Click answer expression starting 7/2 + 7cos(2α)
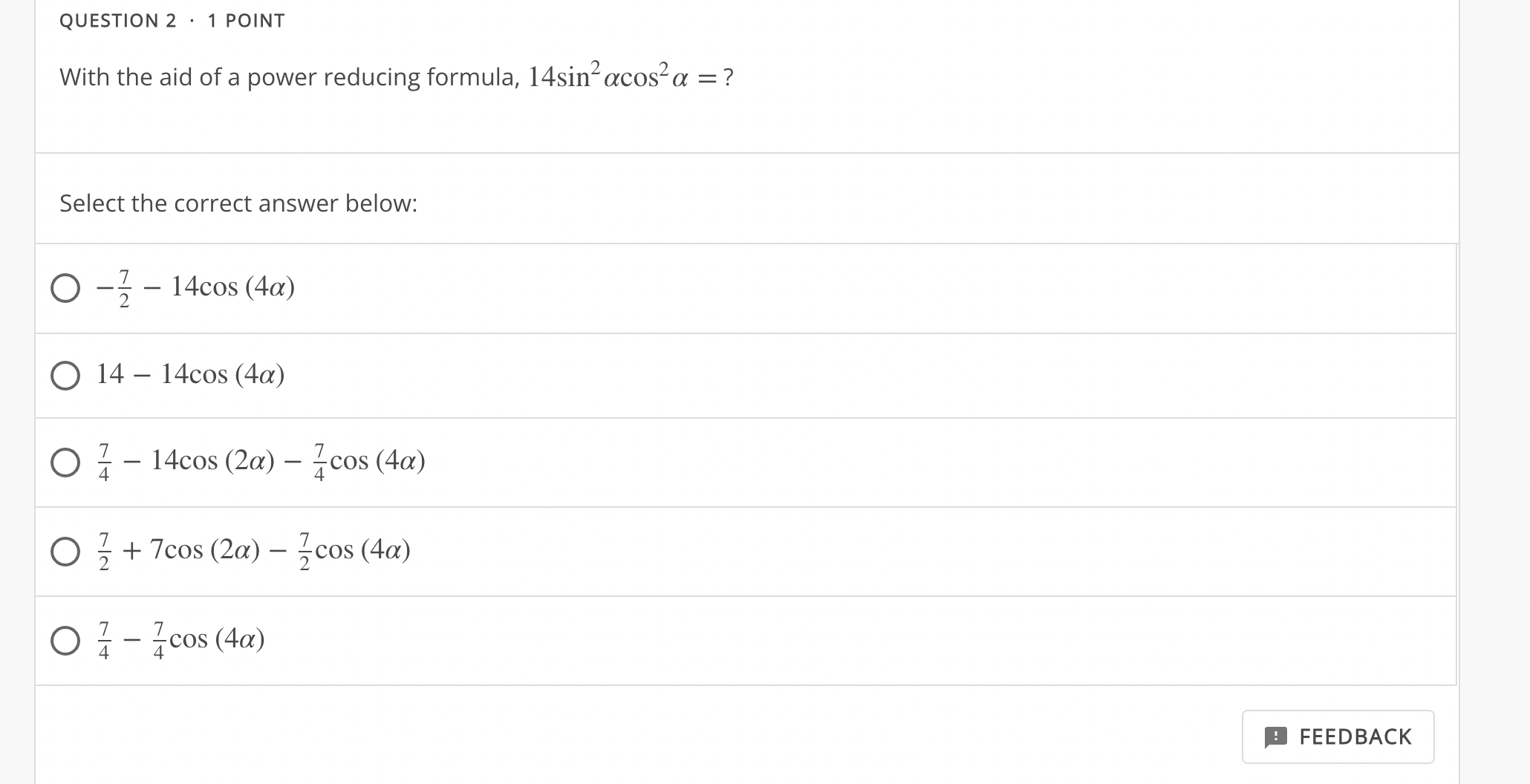The image size is (1530, 784). [x=253, y=551]
